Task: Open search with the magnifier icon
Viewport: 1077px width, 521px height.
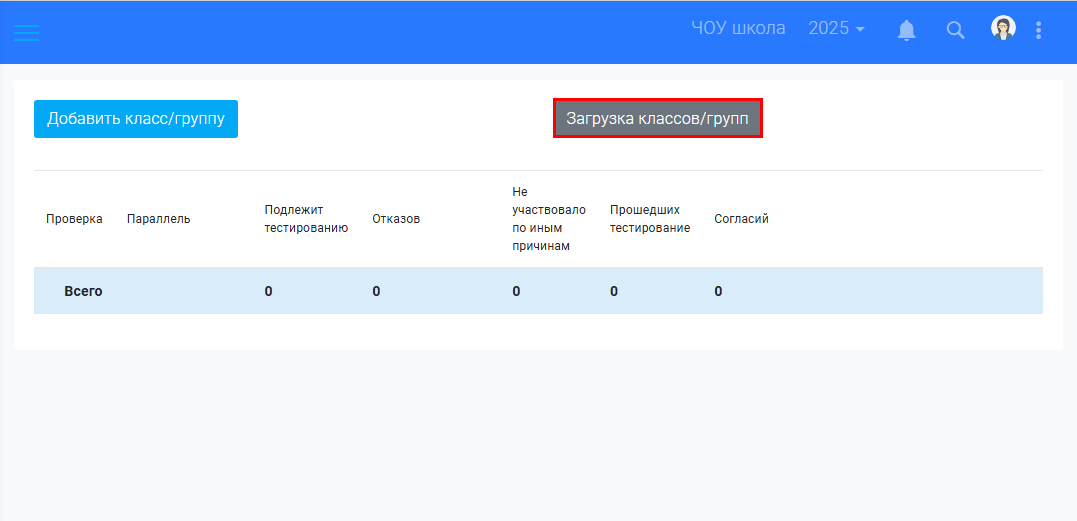Action: 955,30
